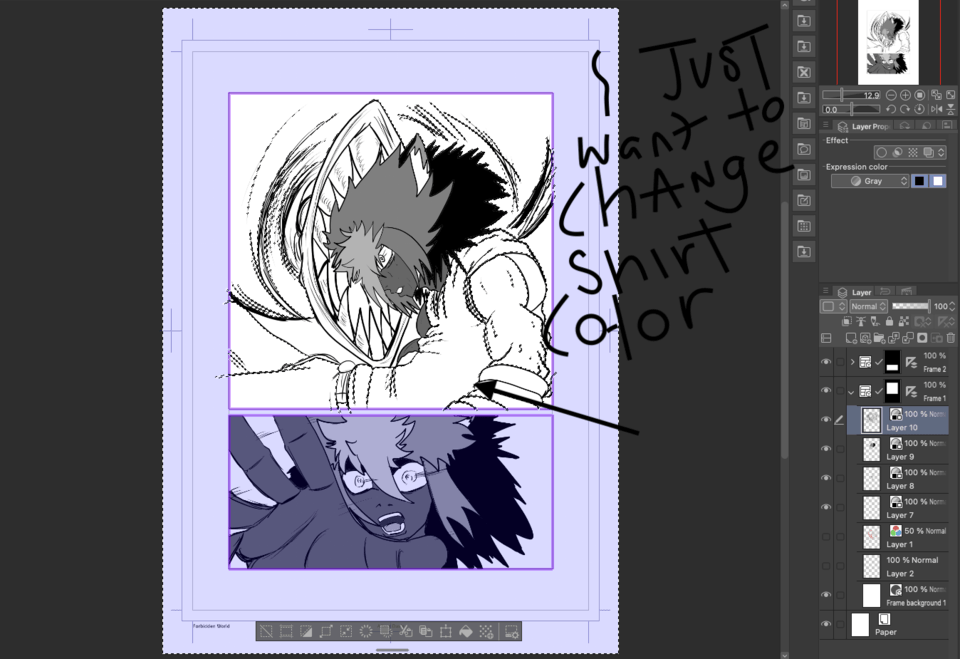960x659 pixels.
Task: Toggle the Lock transparent pixels icon
Action: [x=904, y=321]
